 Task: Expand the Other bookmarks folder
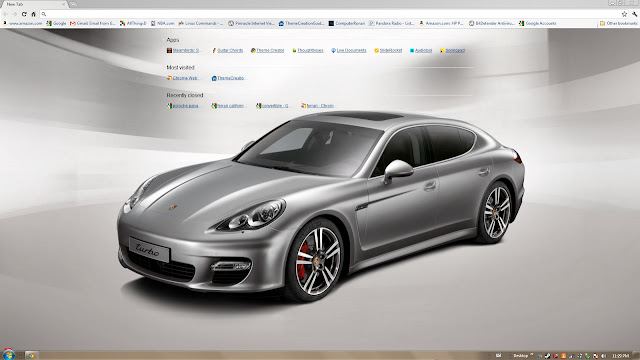pos(618,23)
